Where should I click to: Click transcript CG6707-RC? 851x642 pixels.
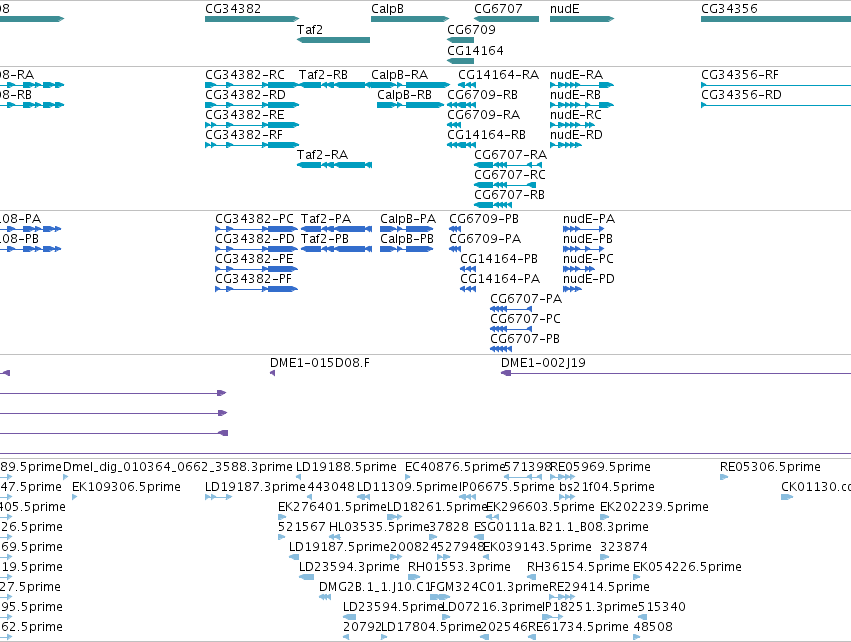click(x=510, y=175)
